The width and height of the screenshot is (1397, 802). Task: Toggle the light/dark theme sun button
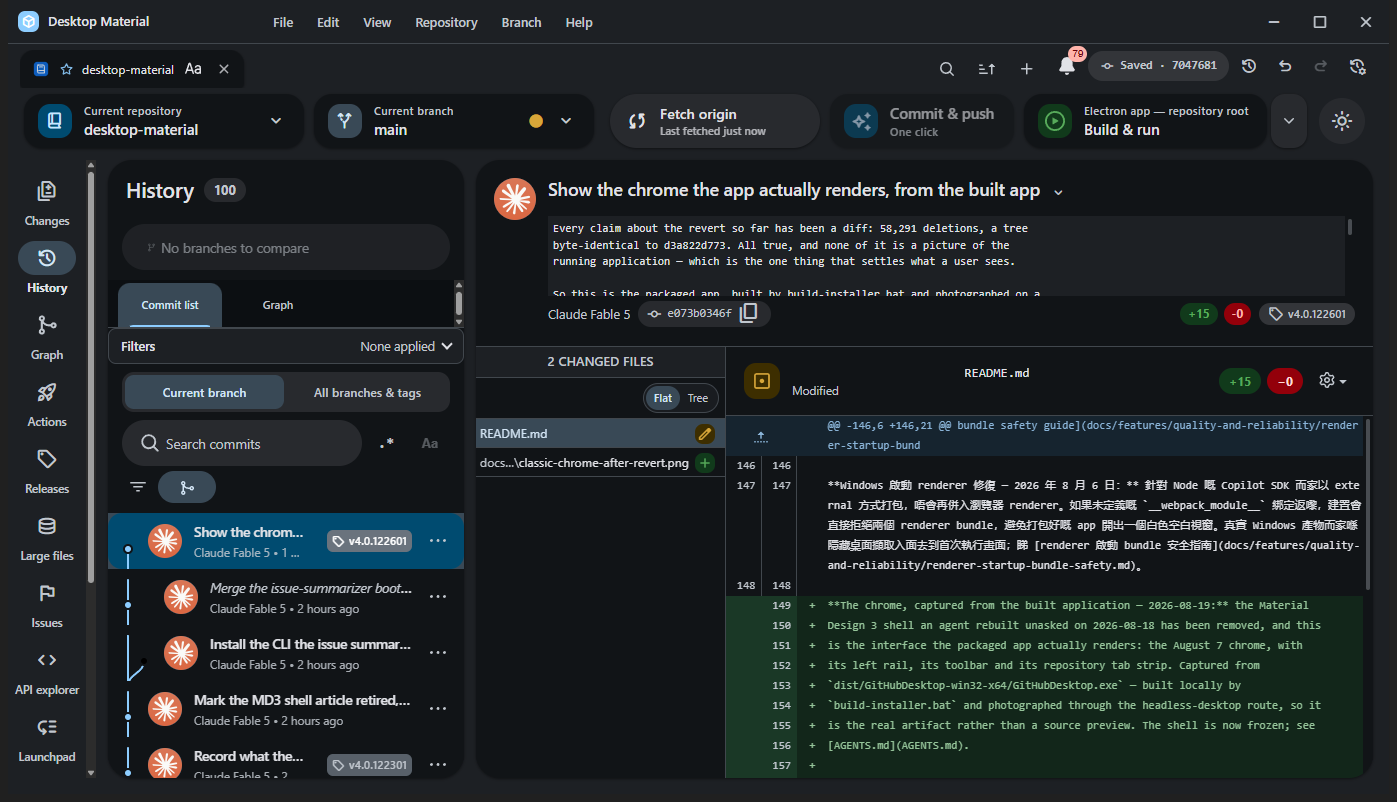1342,121
